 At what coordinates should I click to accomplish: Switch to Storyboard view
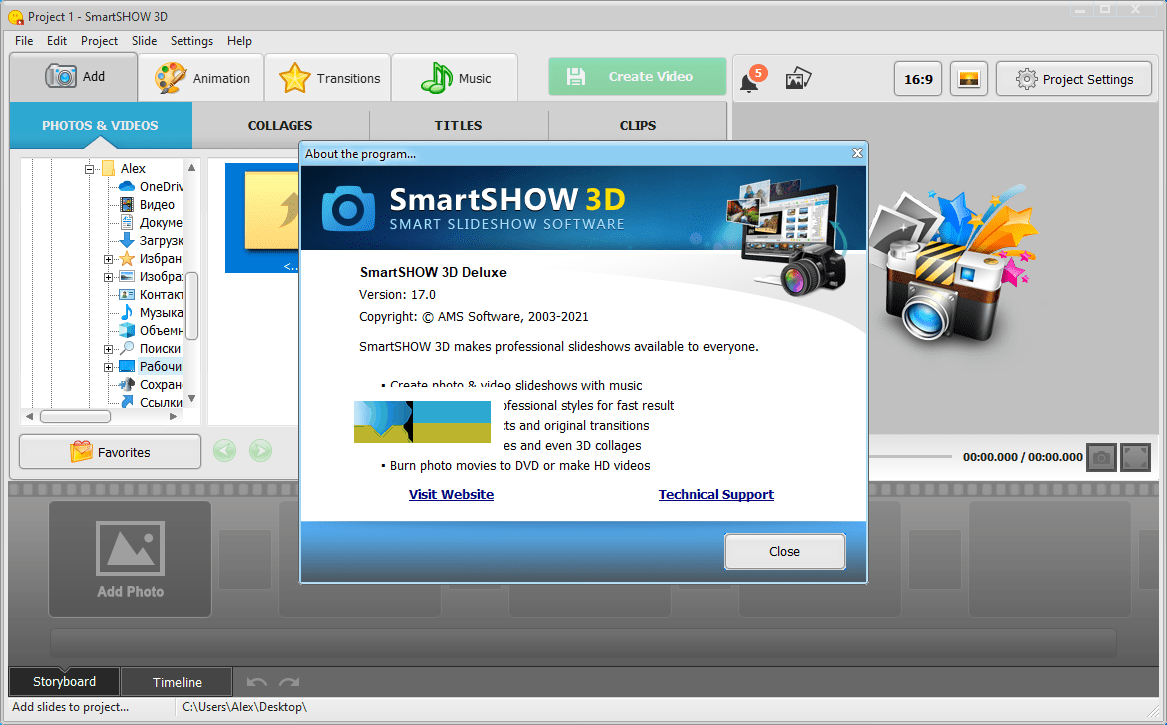click(x=64, y=682)
